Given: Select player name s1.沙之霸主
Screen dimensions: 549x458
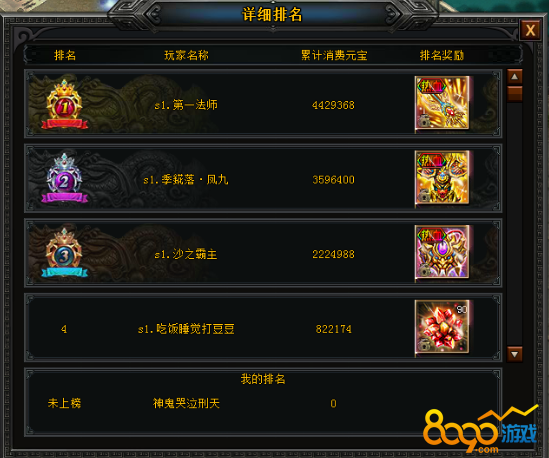Looking at the screenshot, I should pyautogui.click(x=186, y=254).
